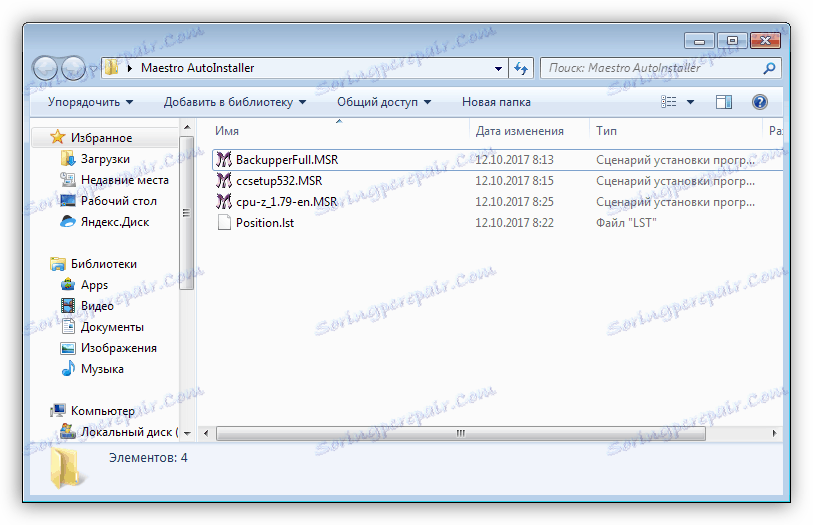Click the Музыка note icon
The image size is (813, 525).
[68, 368]
